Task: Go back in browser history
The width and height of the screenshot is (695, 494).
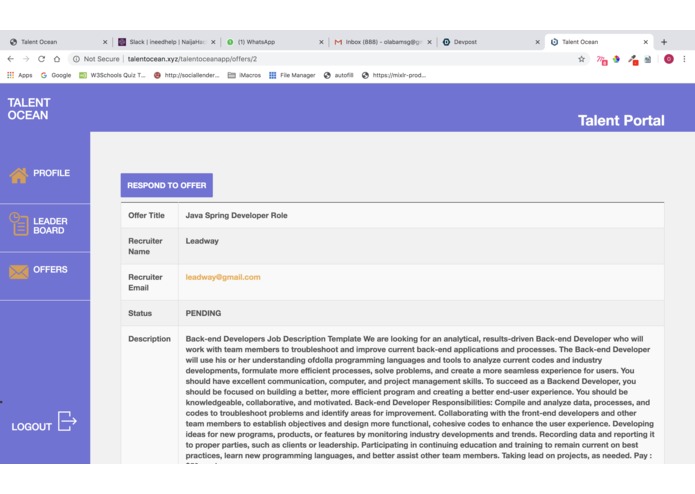Action: [x=11, y=59]
